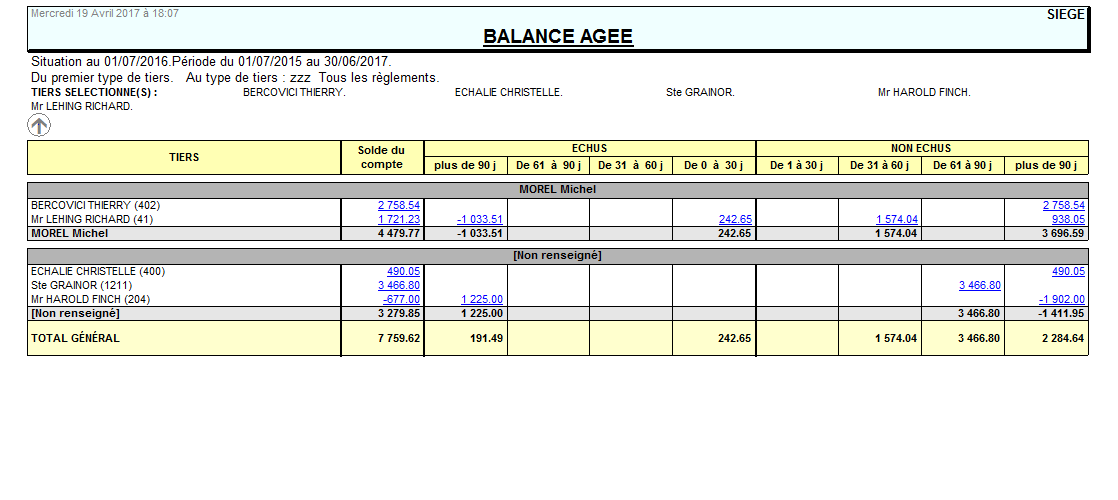
Task: Open the 1 574.04 link for Lehing Richard
Action: click(x=897, y=219)
